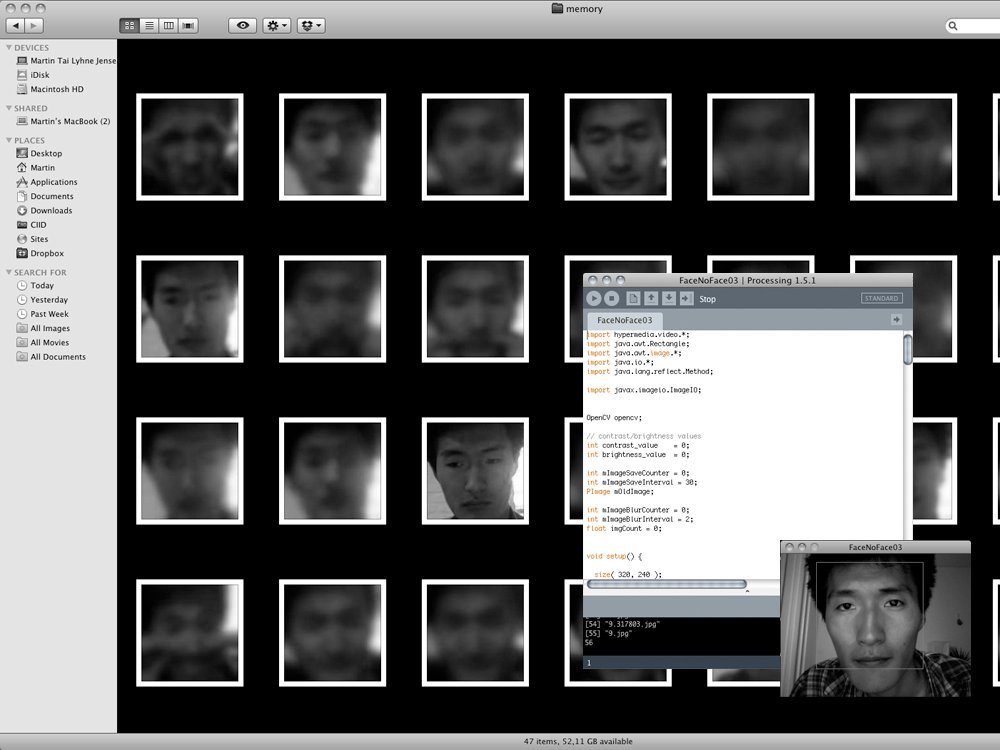Go forward in Finder history
This screenshot has width=1000, height=750.
point(34,26)
